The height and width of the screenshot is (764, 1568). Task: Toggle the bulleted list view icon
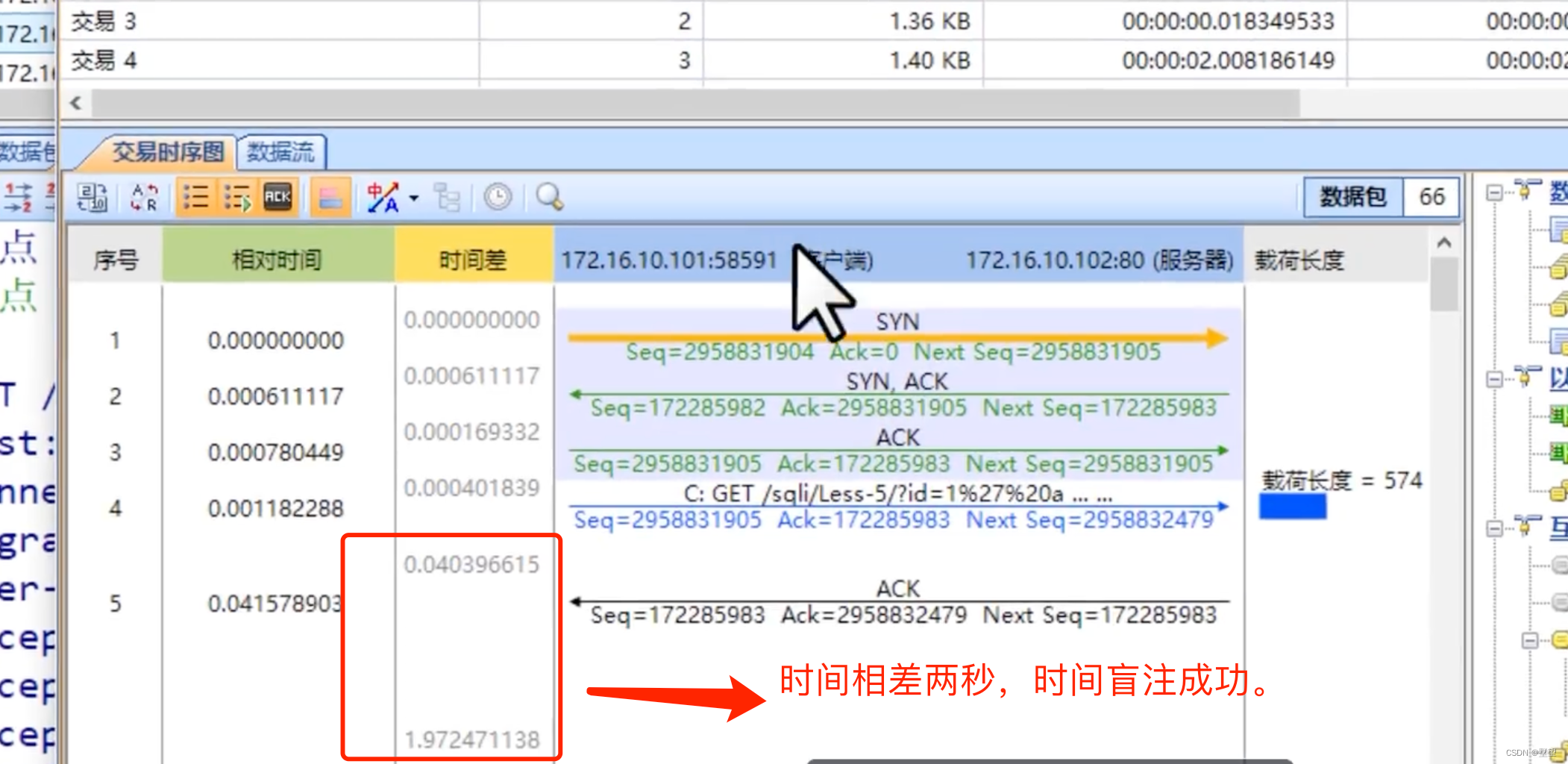pos(195,198)
